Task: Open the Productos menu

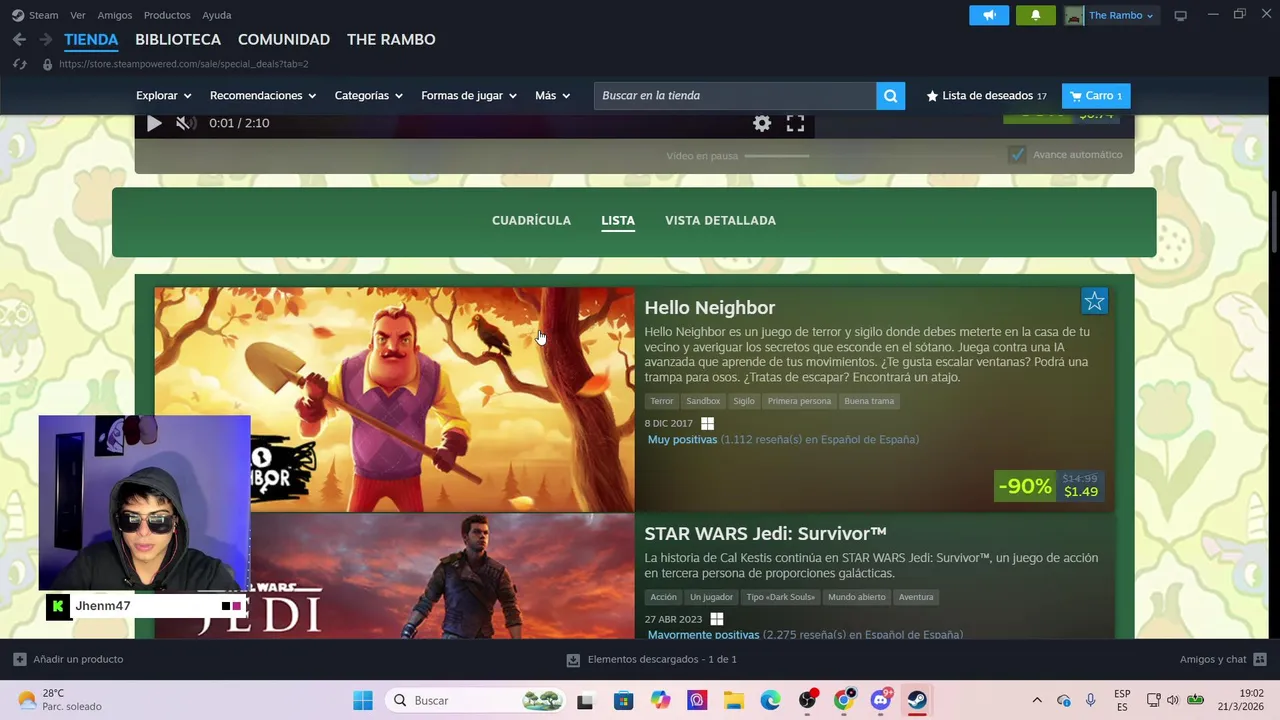Action: coord(167,15)
